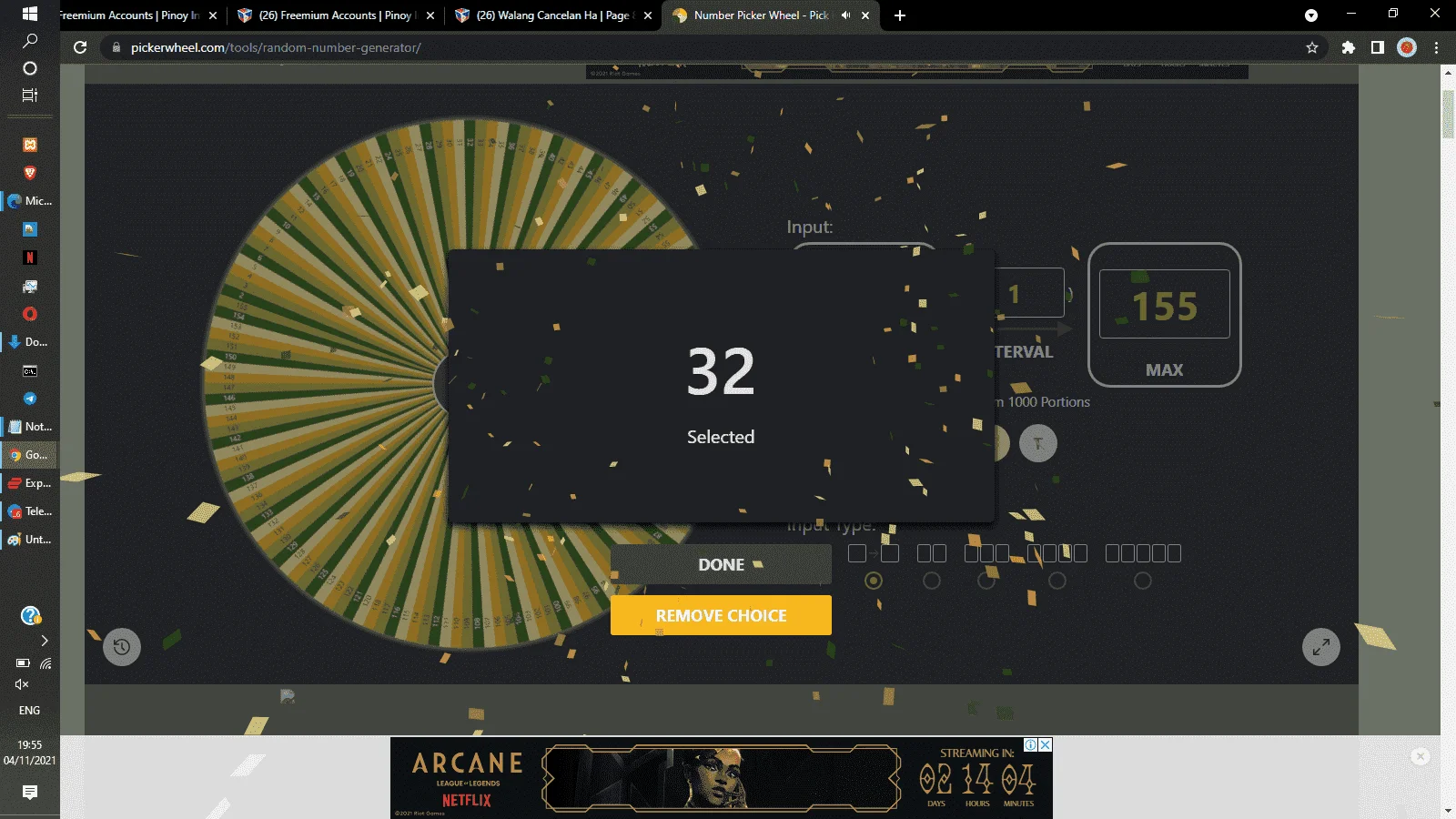Click the Arcane Netflix banner ad

(x=721, y=777)
